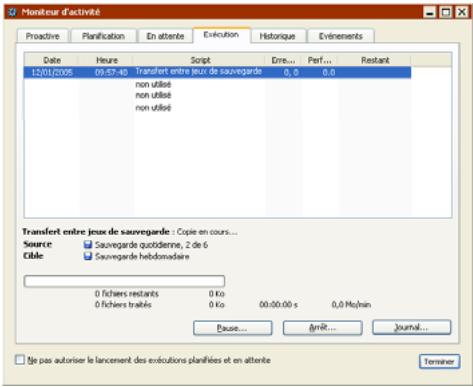The width and height of the screenshot is (473, 387).
Task: Click the second 'non utilisé' row
Action: click(x=153, y=95)
